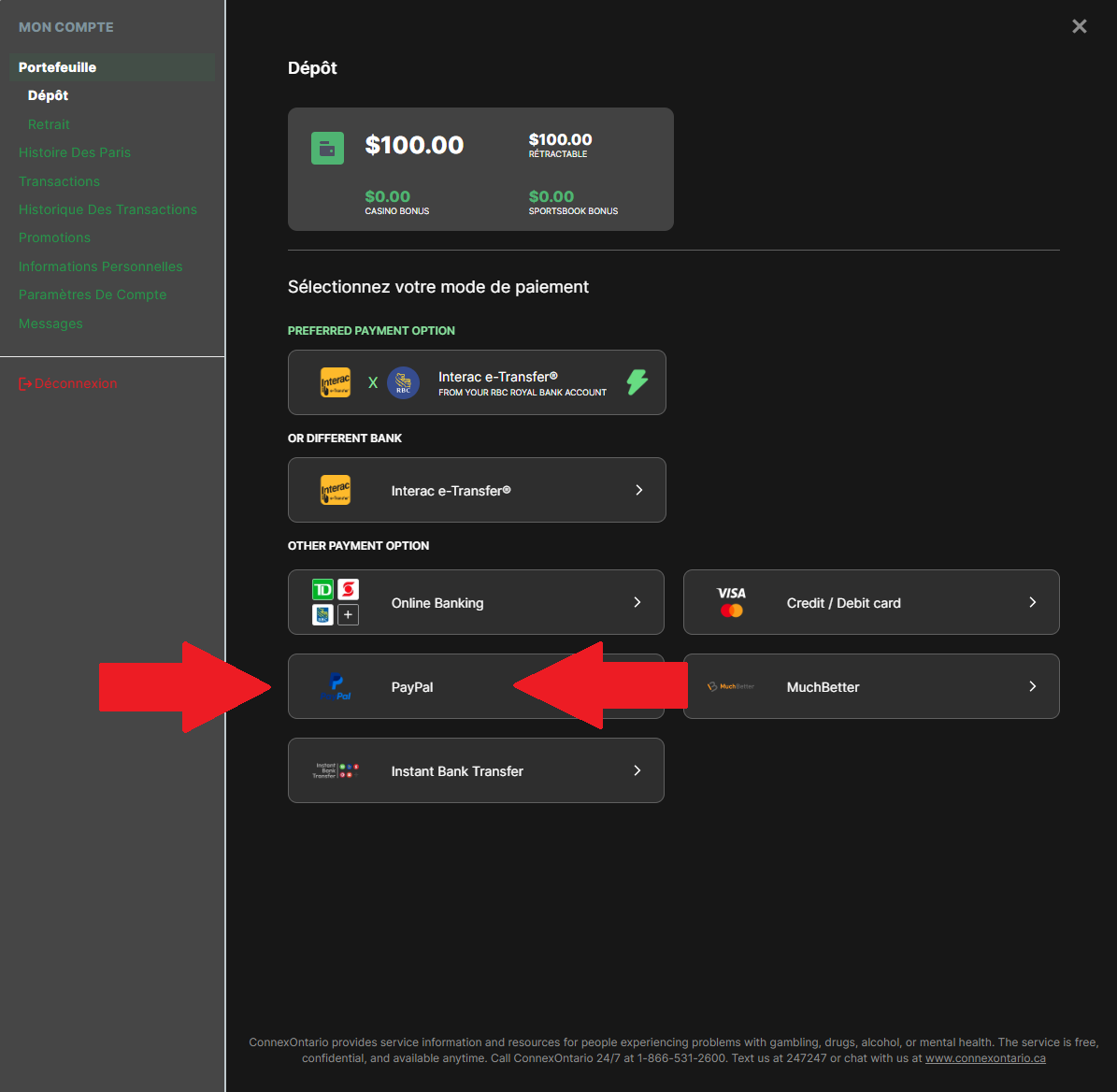Click the Sélectionnez votre mode de paiement heading
Screen dimensions: 1117x1092
[438, 287]
